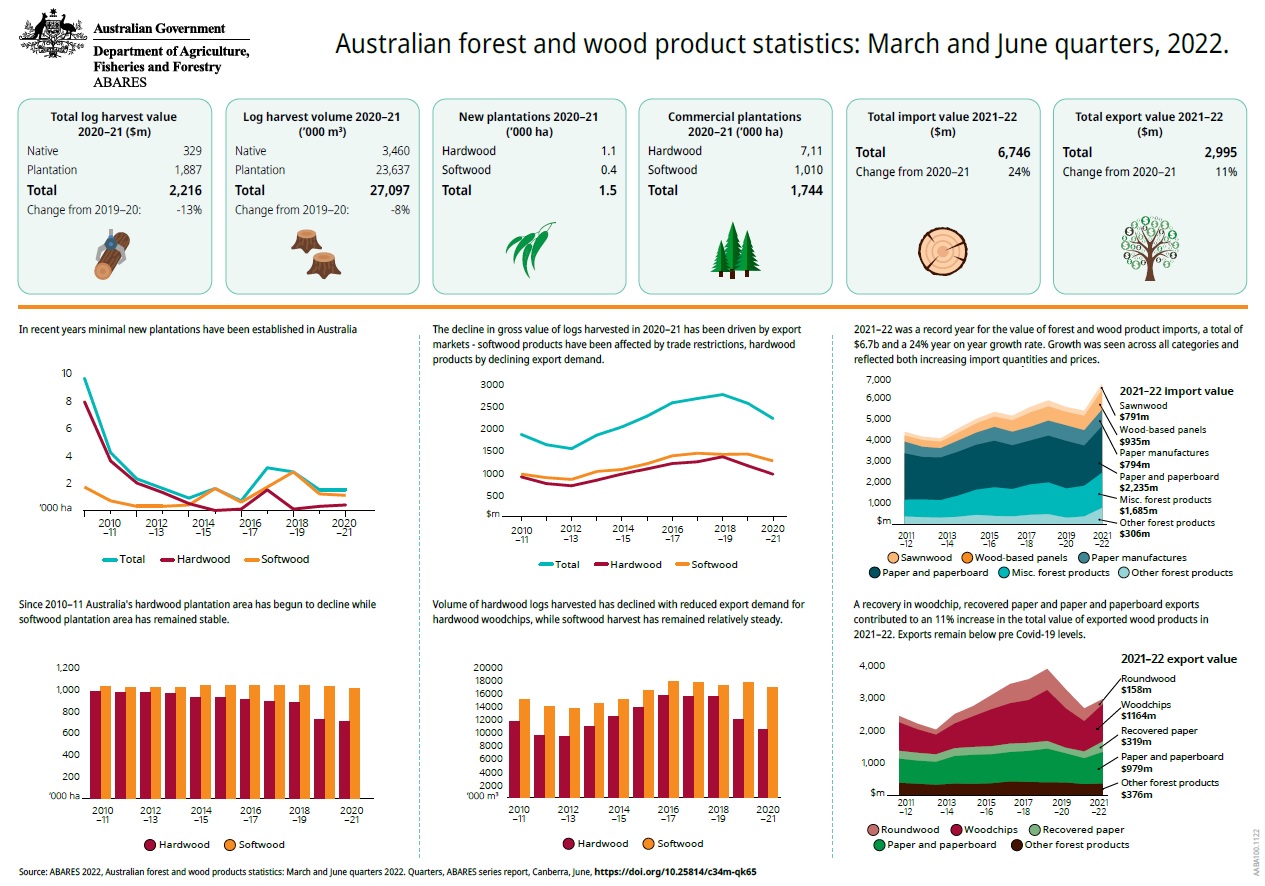
Task: Click Other forest products legend dot in exports chart
Action: click(x=1017, y=845)
